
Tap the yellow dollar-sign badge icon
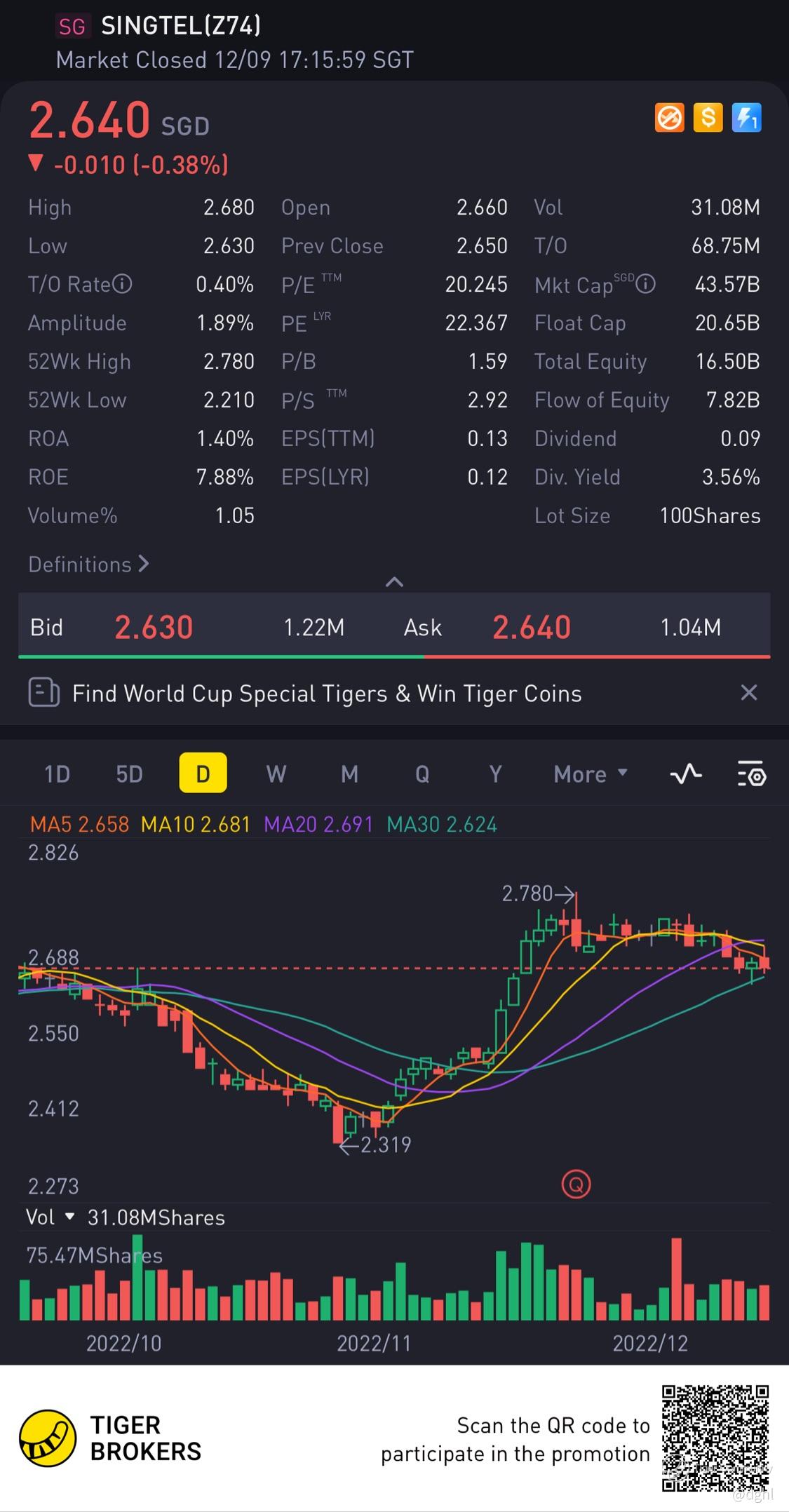coord(708,118)
